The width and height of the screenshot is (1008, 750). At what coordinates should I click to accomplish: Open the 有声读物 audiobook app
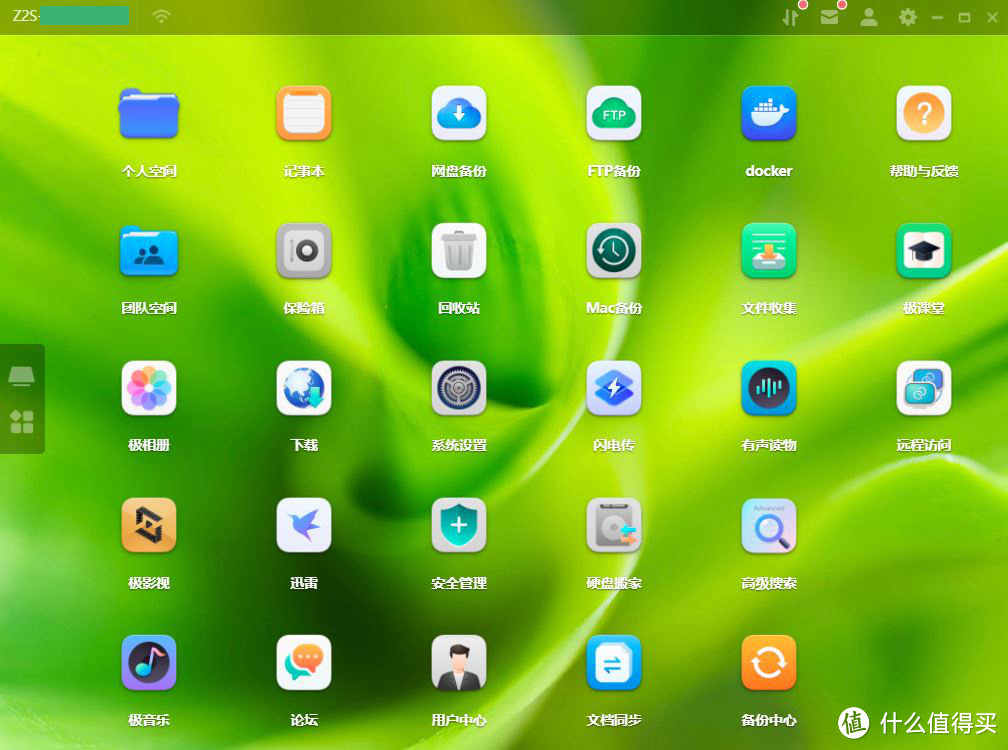click(768, 388)
